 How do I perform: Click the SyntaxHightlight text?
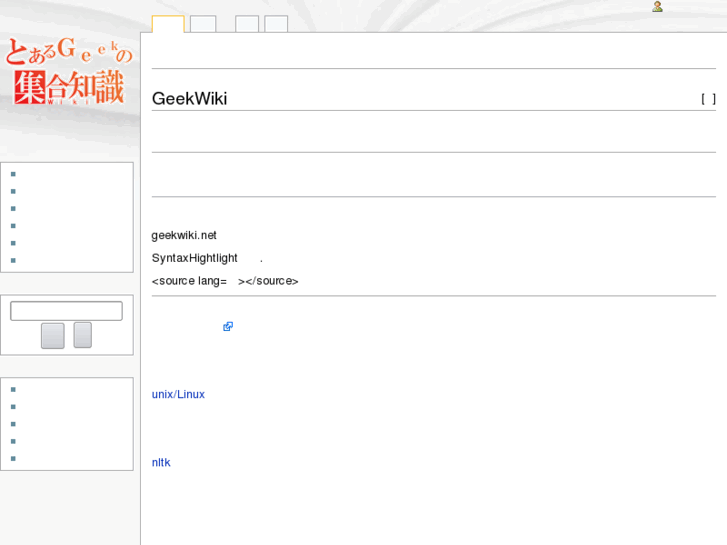click(x=194, y=258)
